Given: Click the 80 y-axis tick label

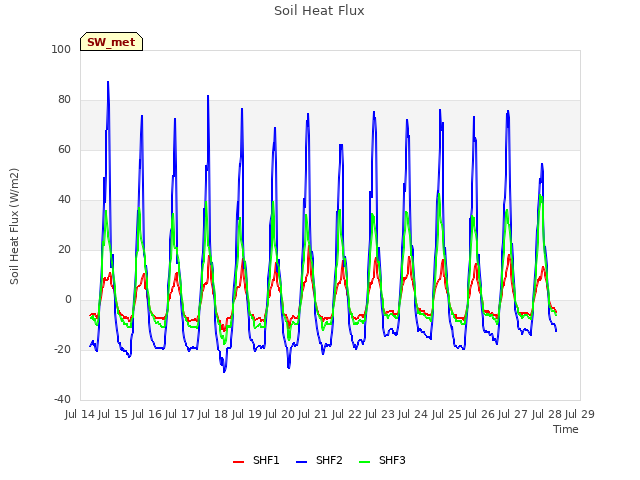Looking at the screenshot, I should click(64, 100).
